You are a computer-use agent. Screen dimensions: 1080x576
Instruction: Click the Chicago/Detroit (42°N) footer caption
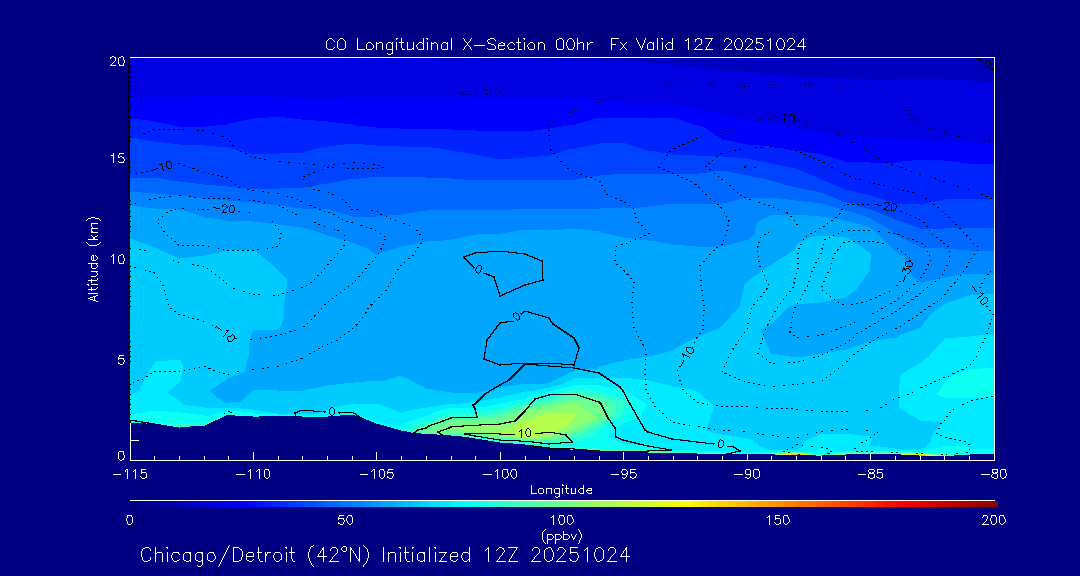pos(385,555)
